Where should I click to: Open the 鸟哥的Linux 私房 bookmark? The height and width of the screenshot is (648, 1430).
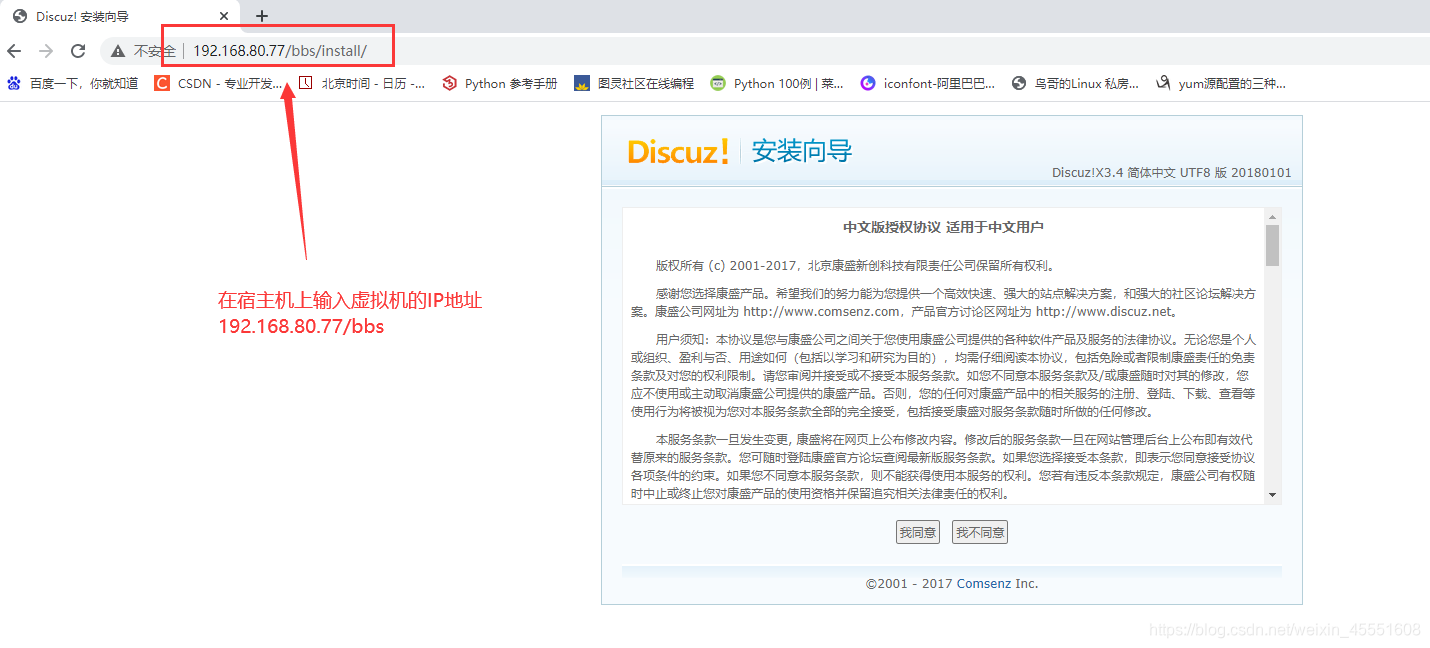click(x=1076, y=84)
